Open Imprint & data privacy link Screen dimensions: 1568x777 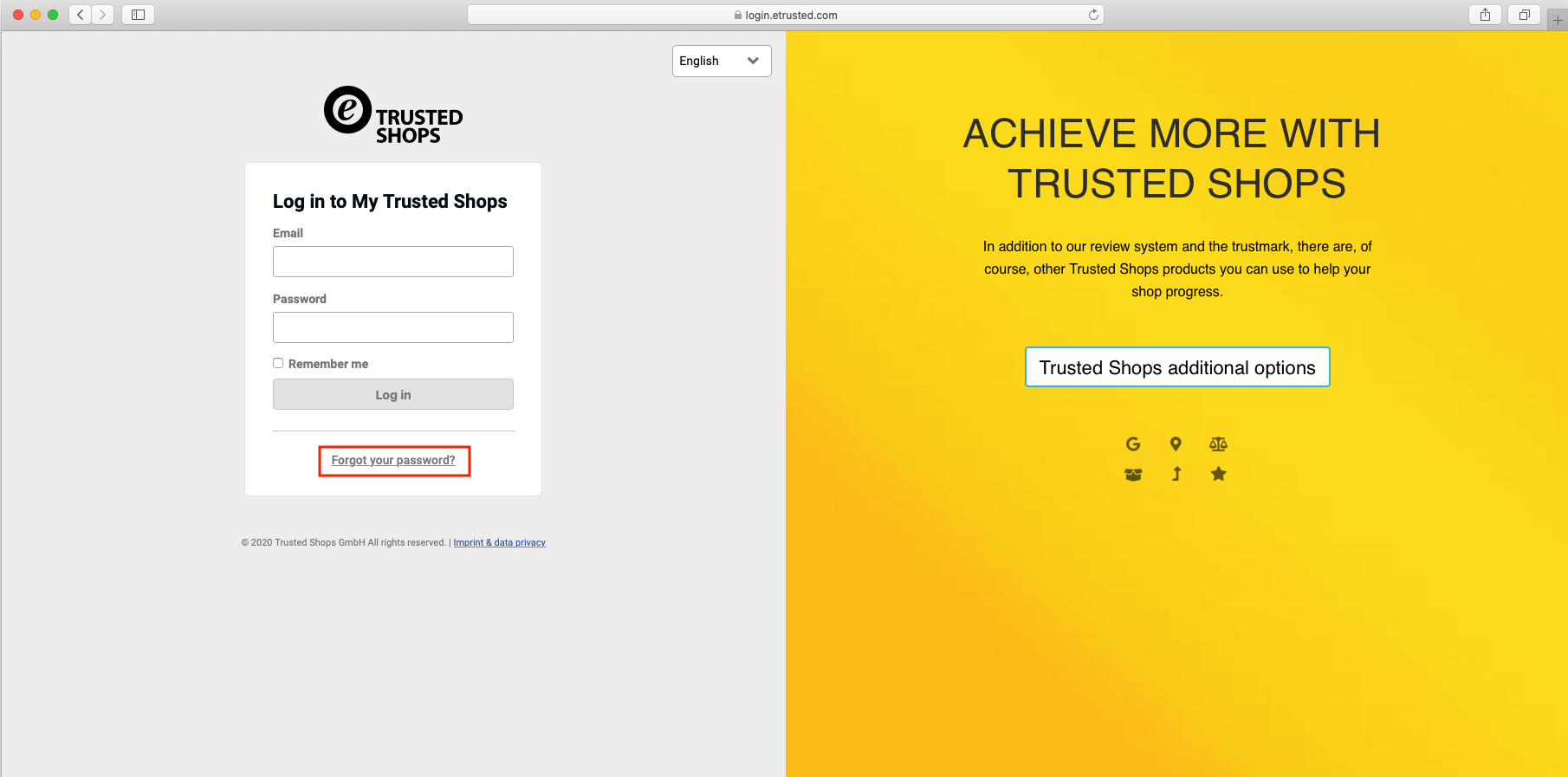[500, 542]
